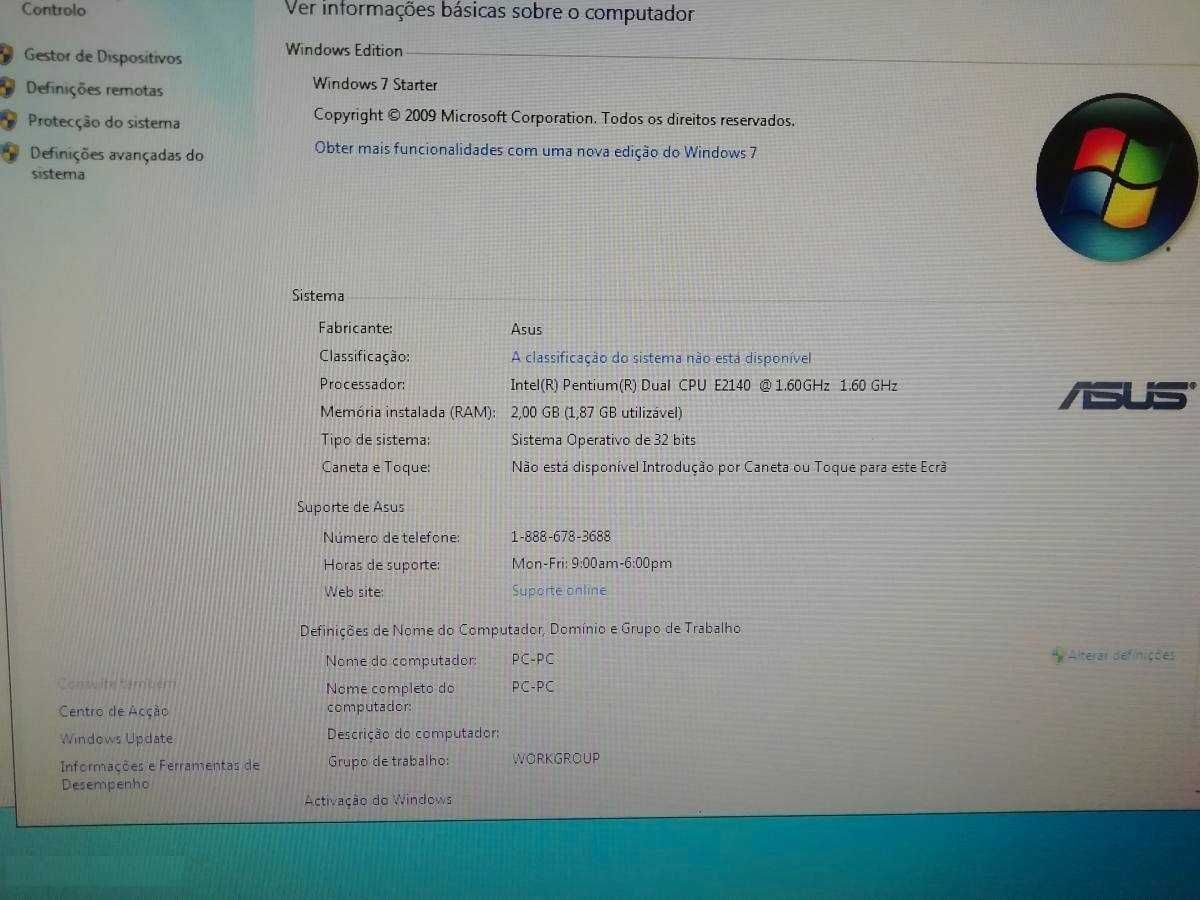
Task: Select the Caneta e Toque value text
Action: tap(729, 467)
